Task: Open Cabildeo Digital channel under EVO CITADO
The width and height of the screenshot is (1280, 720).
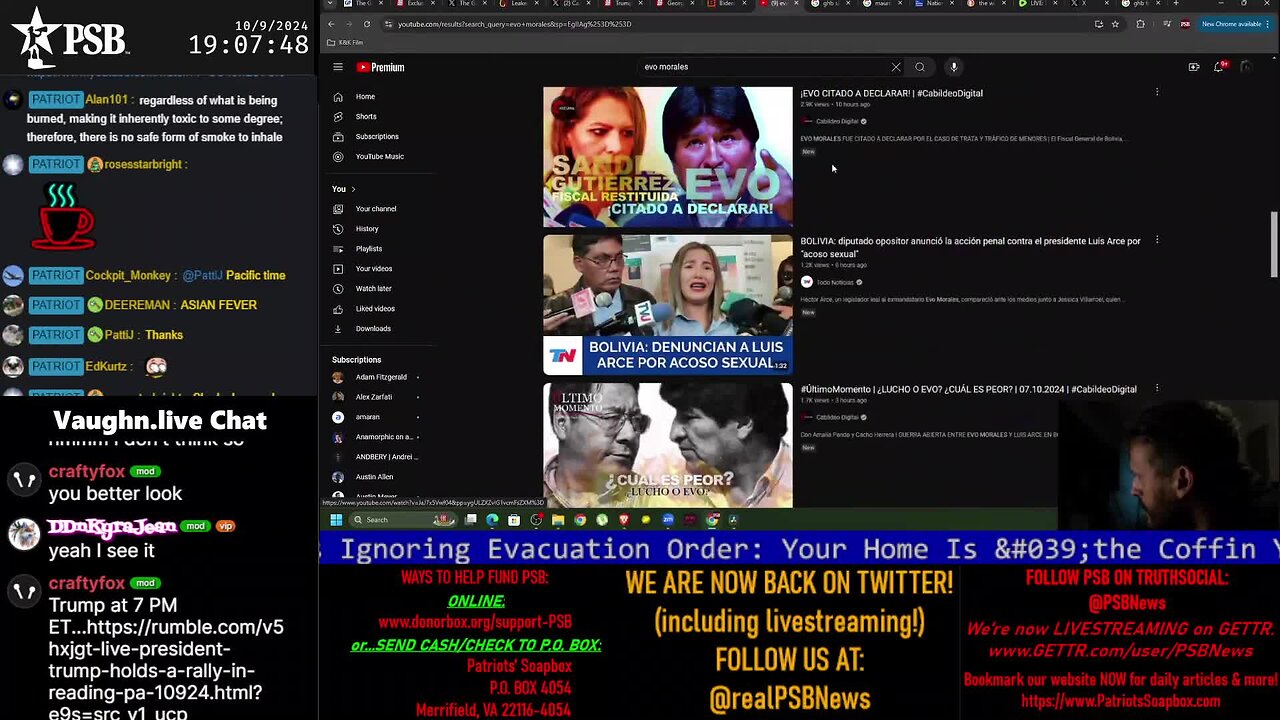Action: pos(837,121)
